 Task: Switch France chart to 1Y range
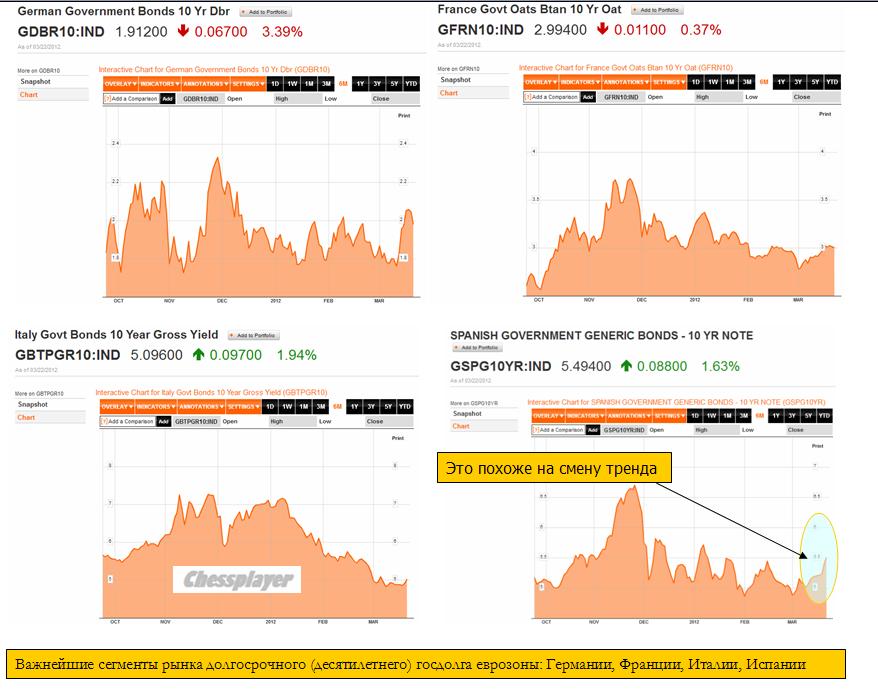(781, 82)
